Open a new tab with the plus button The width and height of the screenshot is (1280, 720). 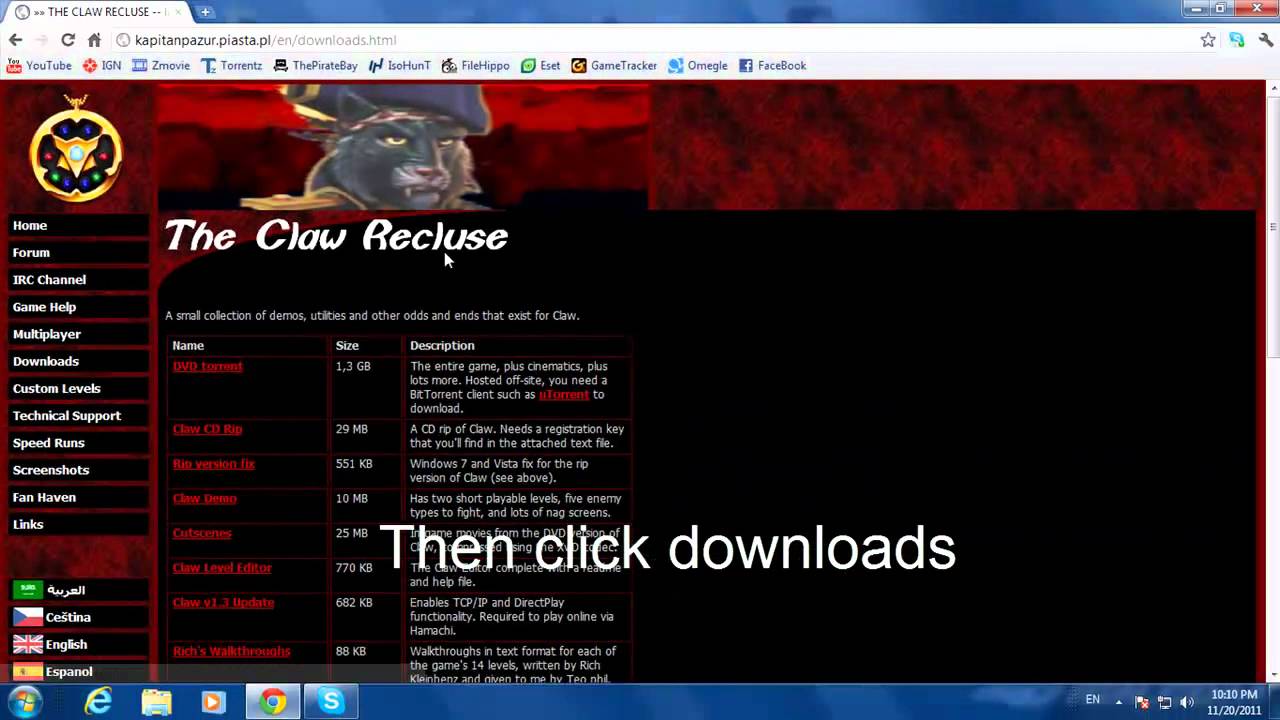[x=205, y=12]
